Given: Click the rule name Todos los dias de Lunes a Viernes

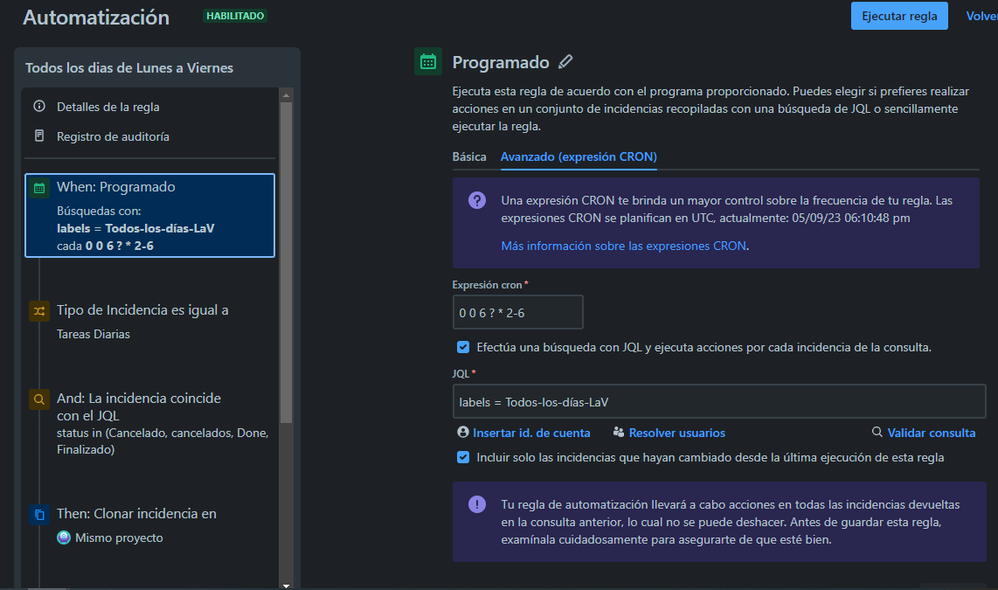Looking at the screenshot, I should point(129,67).
